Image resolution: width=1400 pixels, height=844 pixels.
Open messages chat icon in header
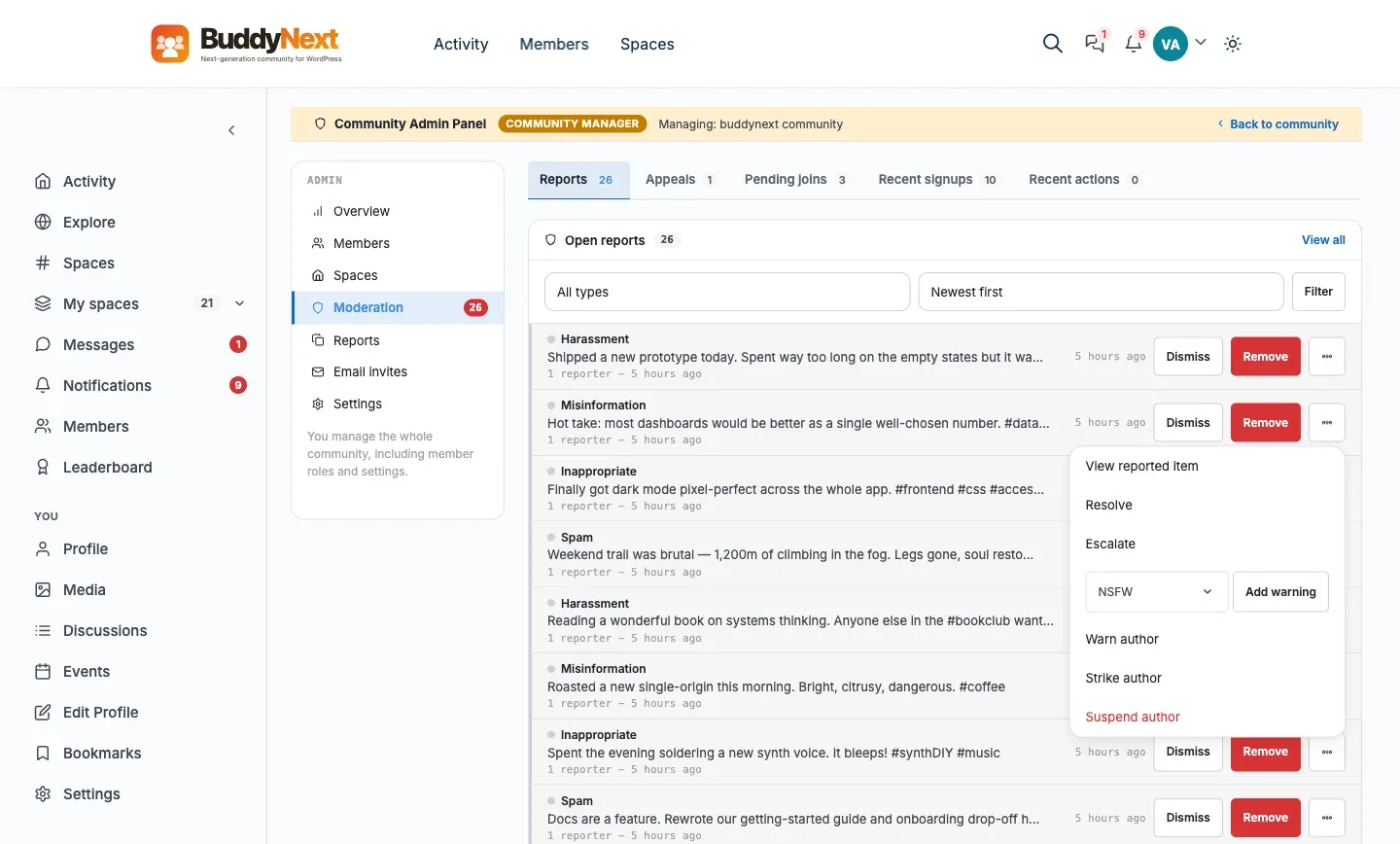(x=1095, y=44)
